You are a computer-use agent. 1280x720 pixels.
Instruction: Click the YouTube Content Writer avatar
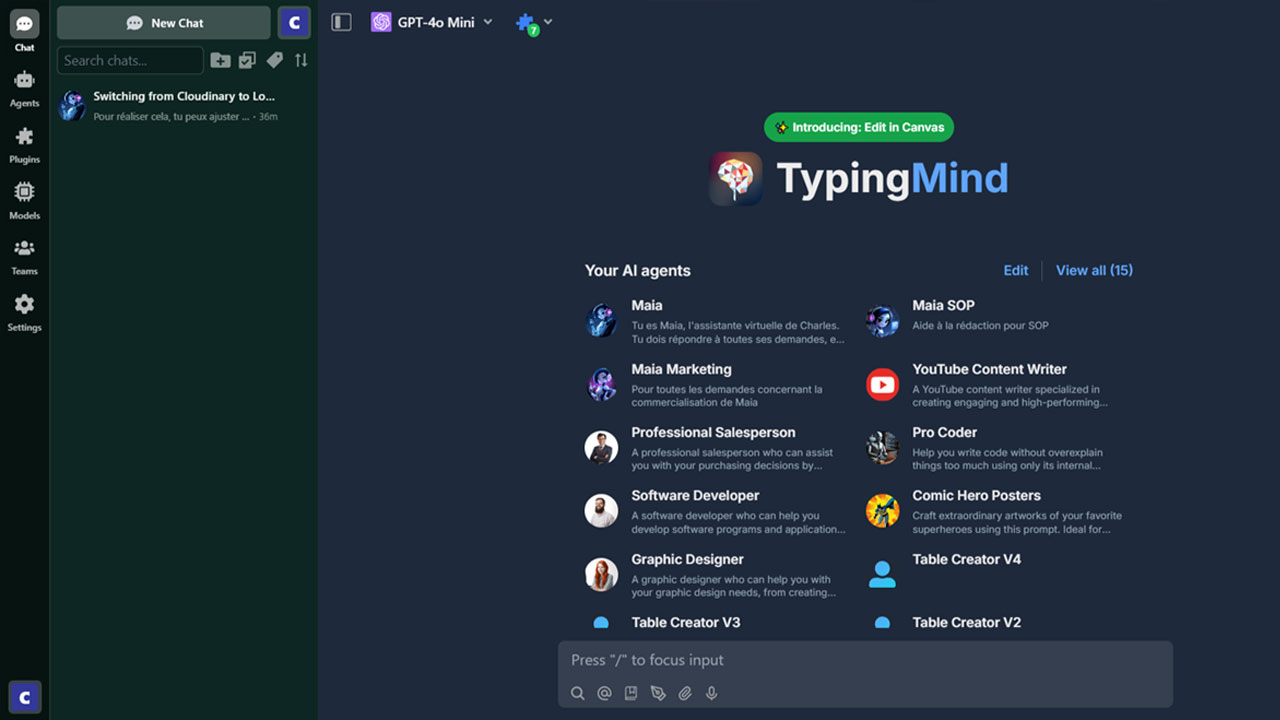(x=882, y=384)
